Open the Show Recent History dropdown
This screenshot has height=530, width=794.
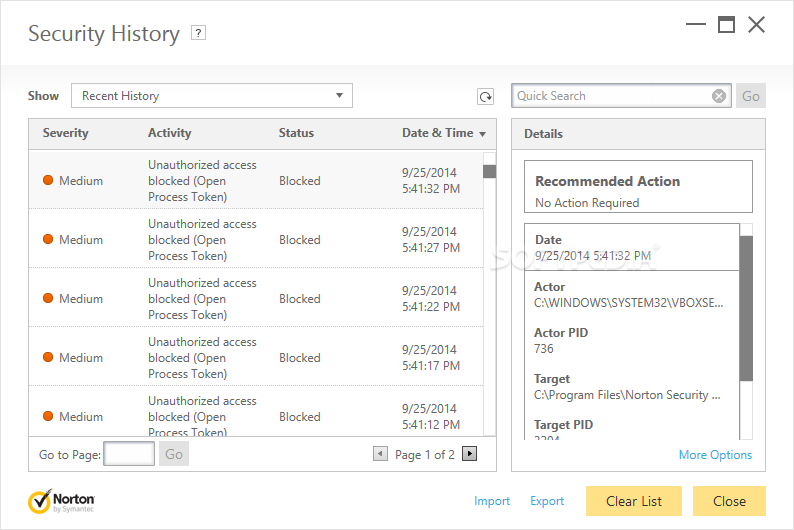coord(212,96)
